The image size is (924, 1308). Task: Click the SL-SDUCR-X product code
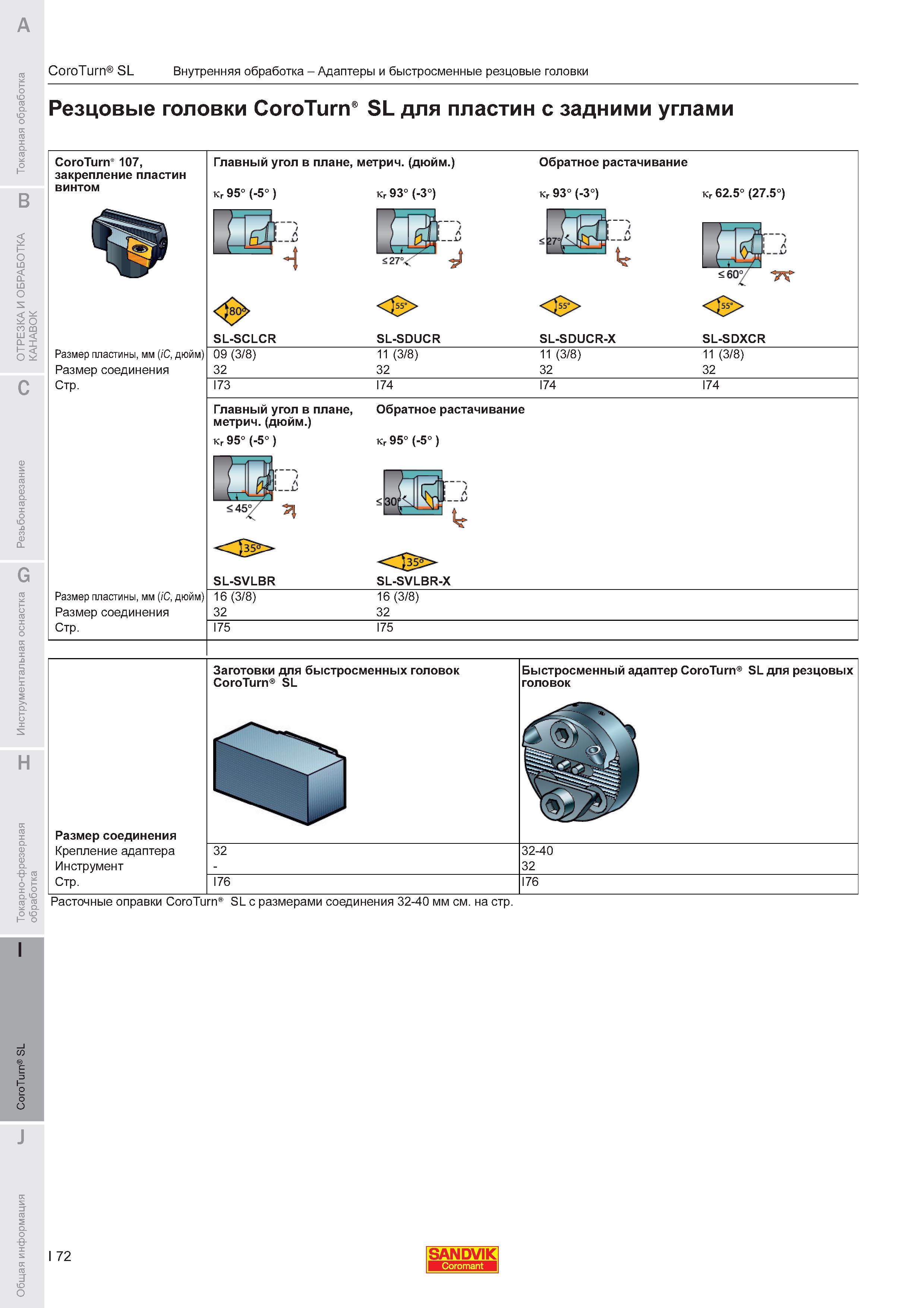pyautogui.click(x=577, y=339)
